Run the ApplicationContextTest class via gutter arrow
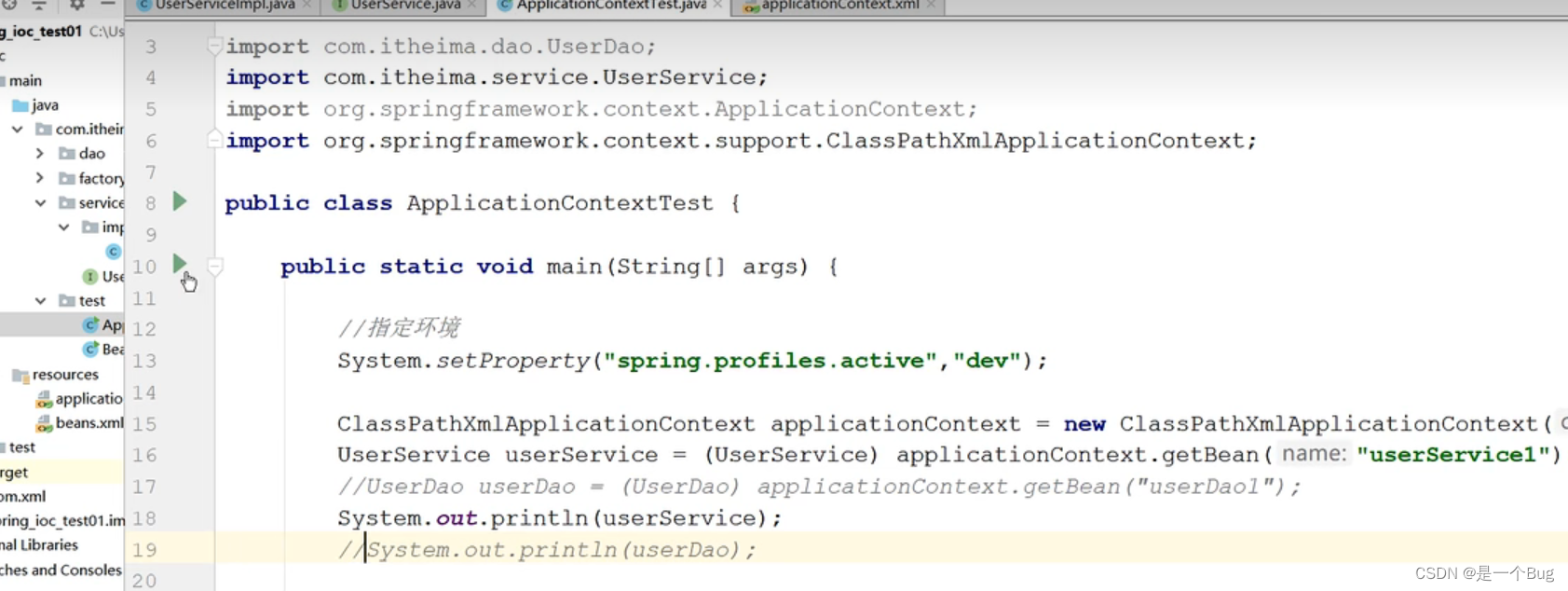Image resolution: width=1568 pixels, height=591 pixels. (x=180, y=201)
